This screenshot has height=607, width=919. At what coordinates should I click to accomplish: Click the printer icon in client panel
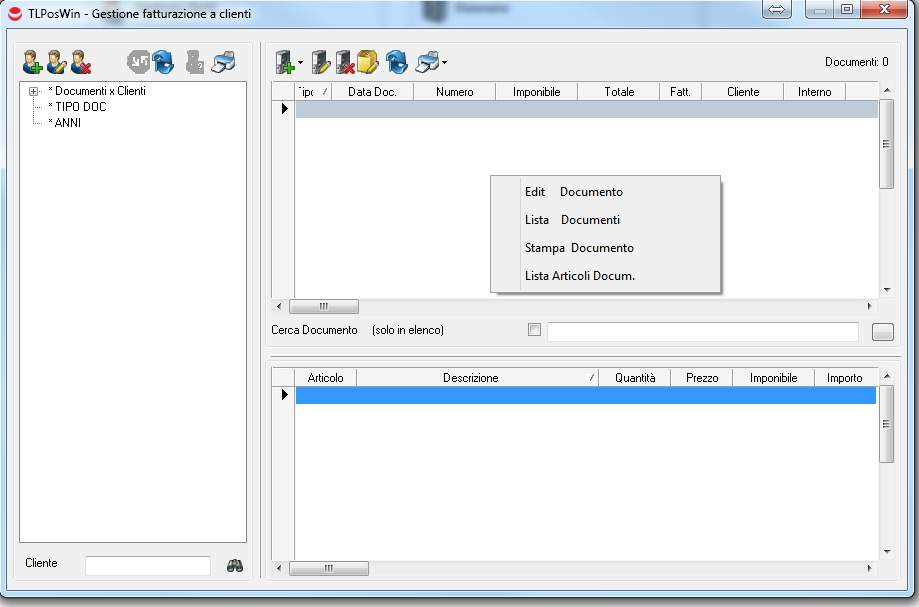tap(224, 63)
